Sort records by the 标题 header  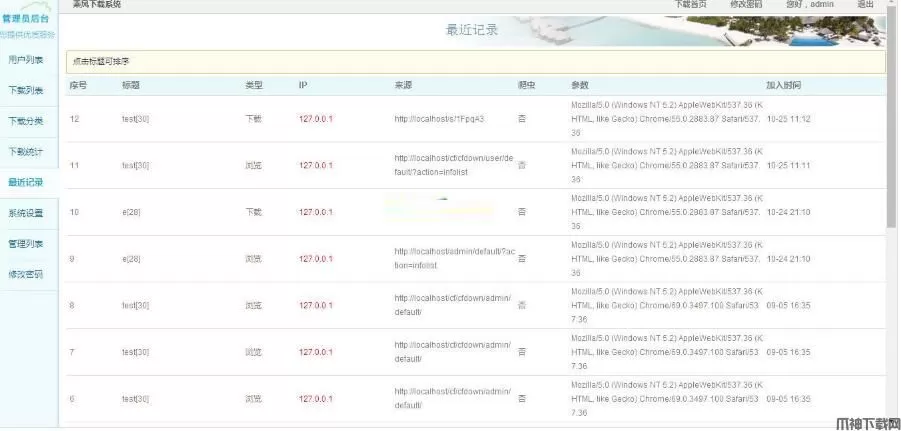131,85
